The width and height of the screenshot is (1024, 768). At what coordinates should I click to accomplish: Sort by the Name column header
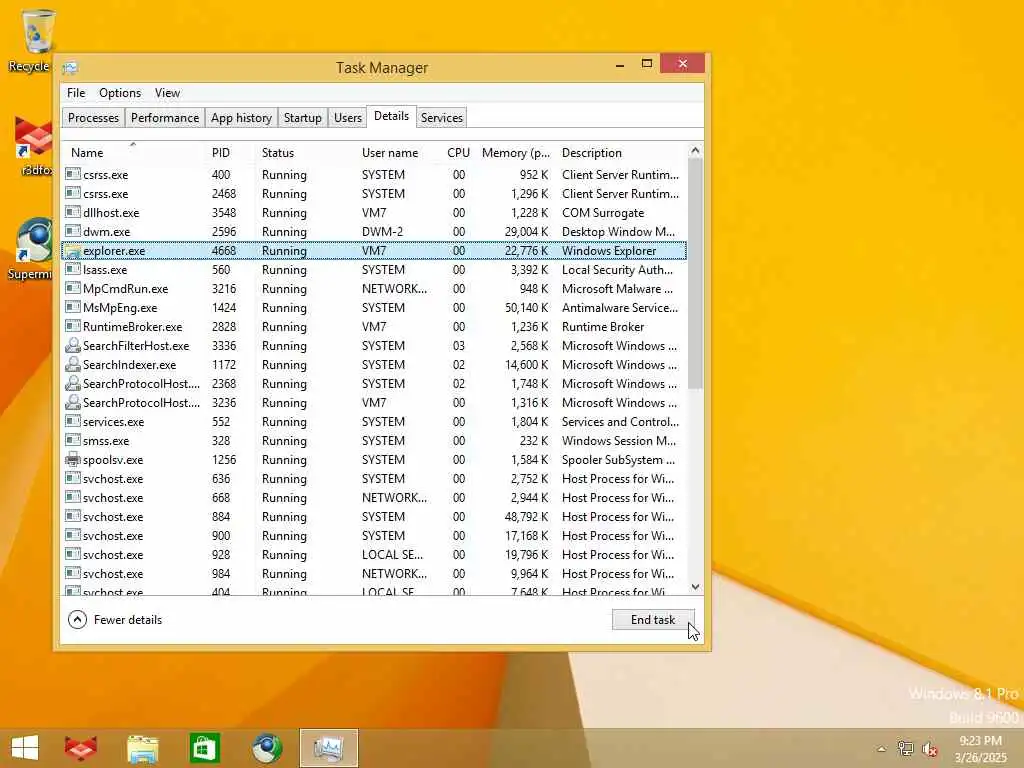(x=133, y=152)
